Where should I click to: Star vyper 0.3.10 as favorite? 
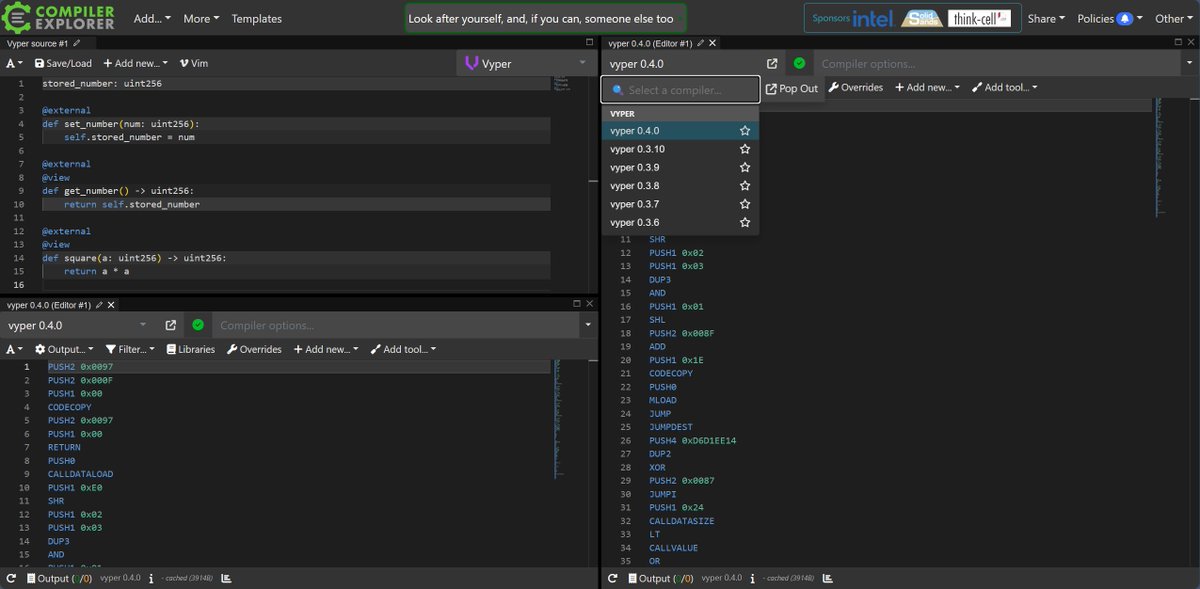tap(745, 149)
